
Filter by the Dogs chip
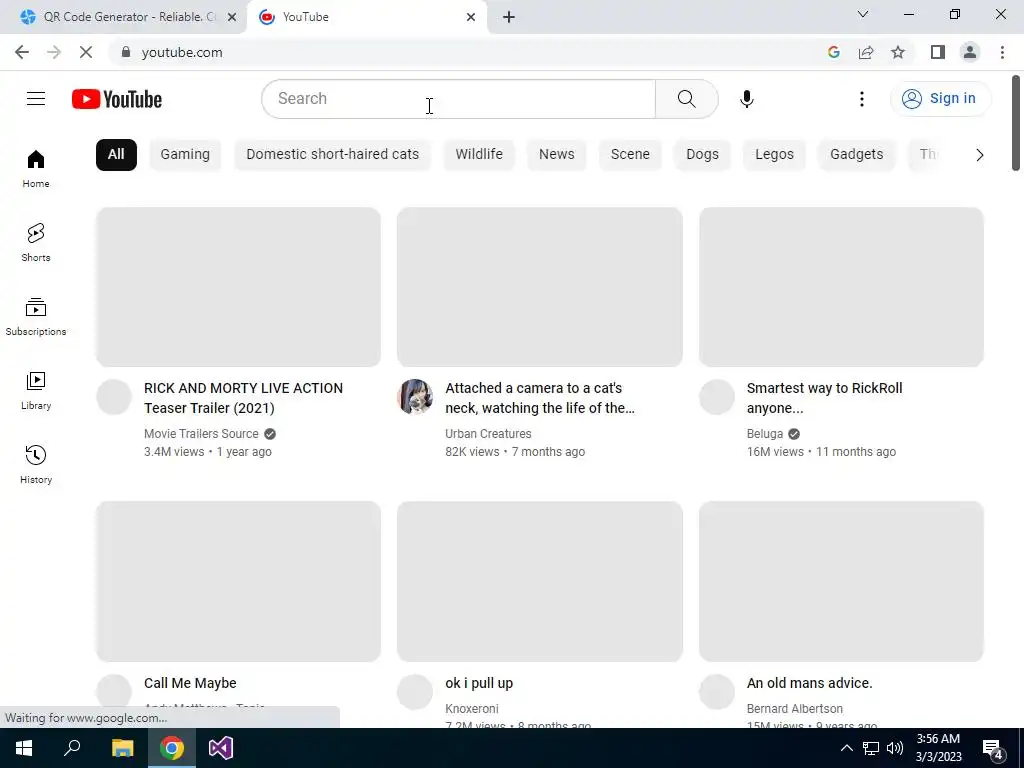(702, 155)
